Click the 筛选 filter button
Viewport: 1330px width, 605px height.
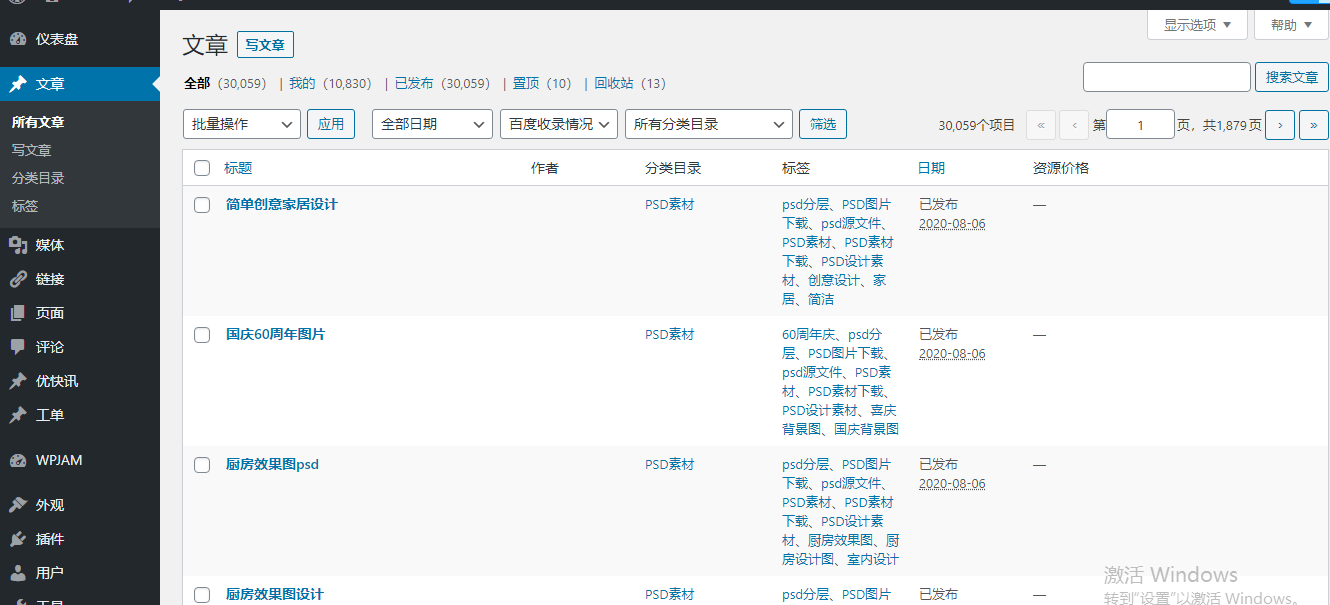click(823, 124)
